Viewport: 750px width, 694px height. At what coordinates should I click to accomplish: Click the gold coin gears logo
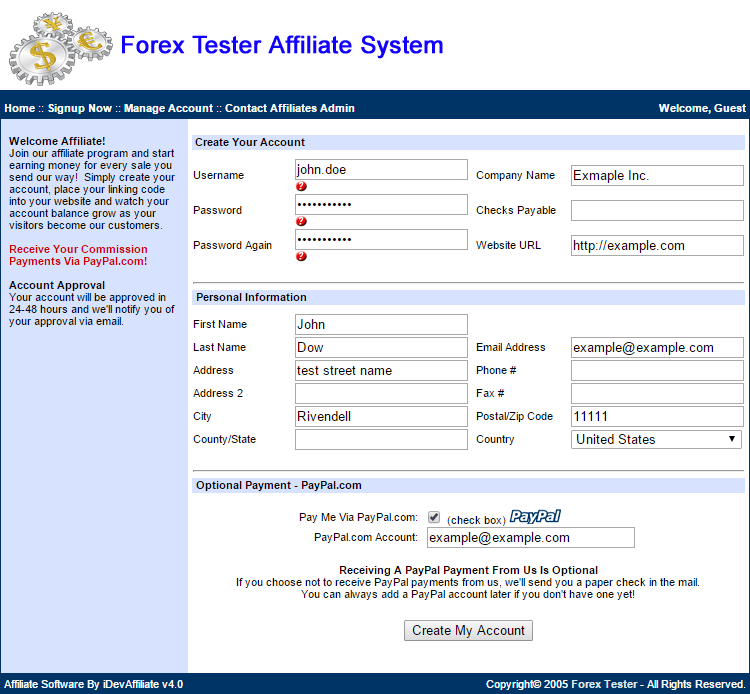coord(61,48)
